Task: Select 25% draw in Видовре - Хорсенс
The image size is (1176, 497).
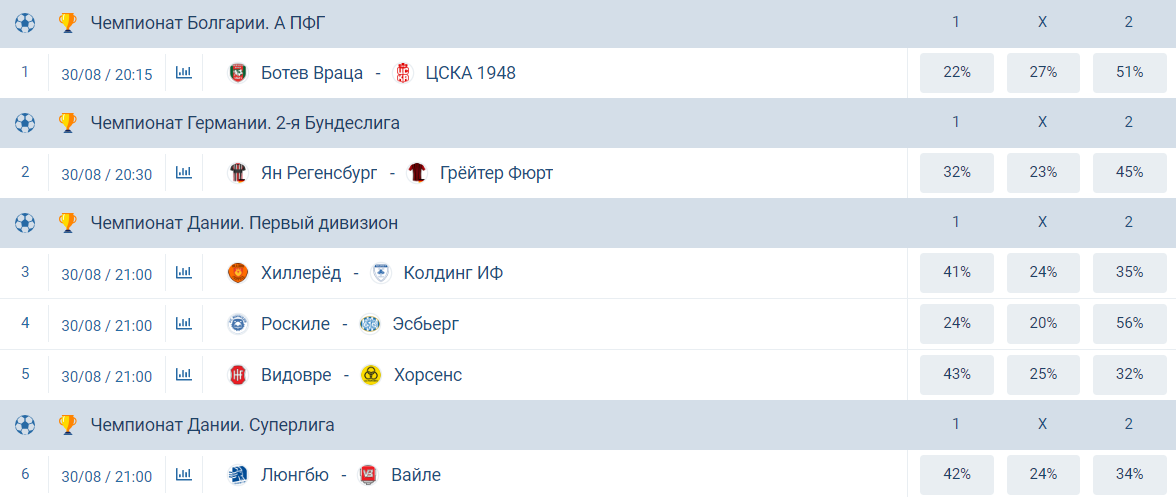Action: coord(1043,375)
